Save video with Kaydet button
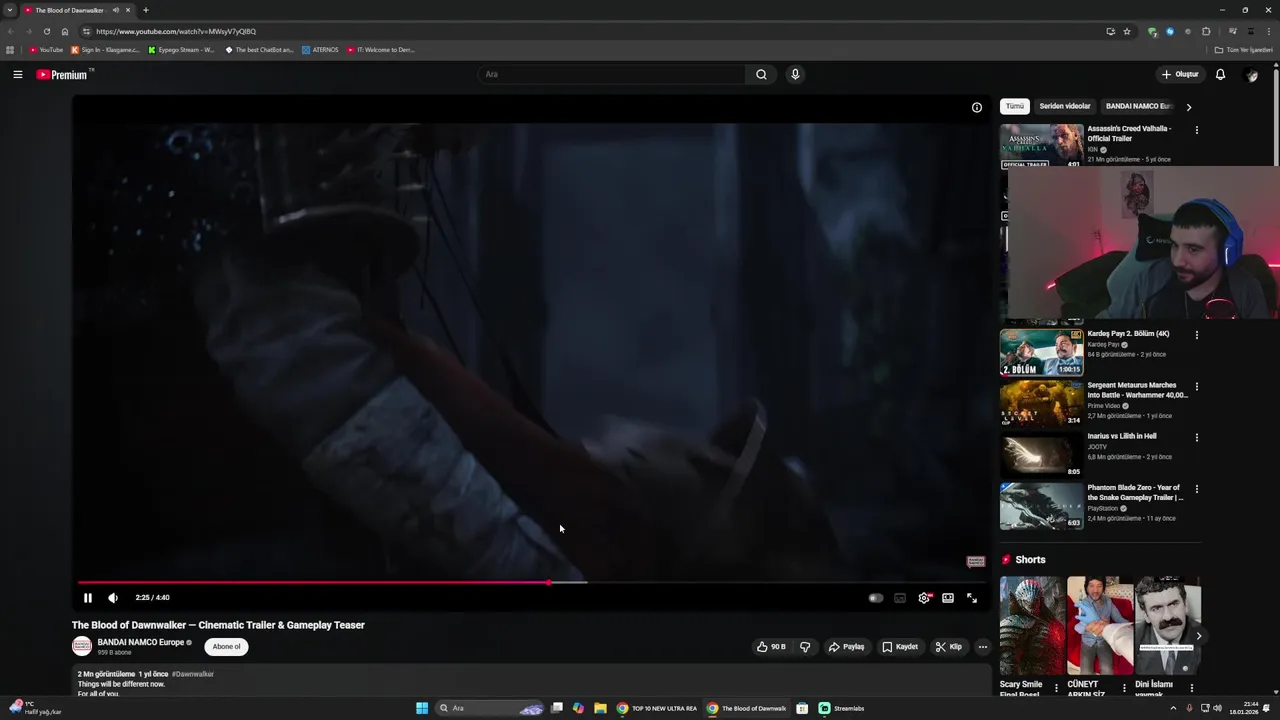Screen dimensions: 1280x720 900,647
